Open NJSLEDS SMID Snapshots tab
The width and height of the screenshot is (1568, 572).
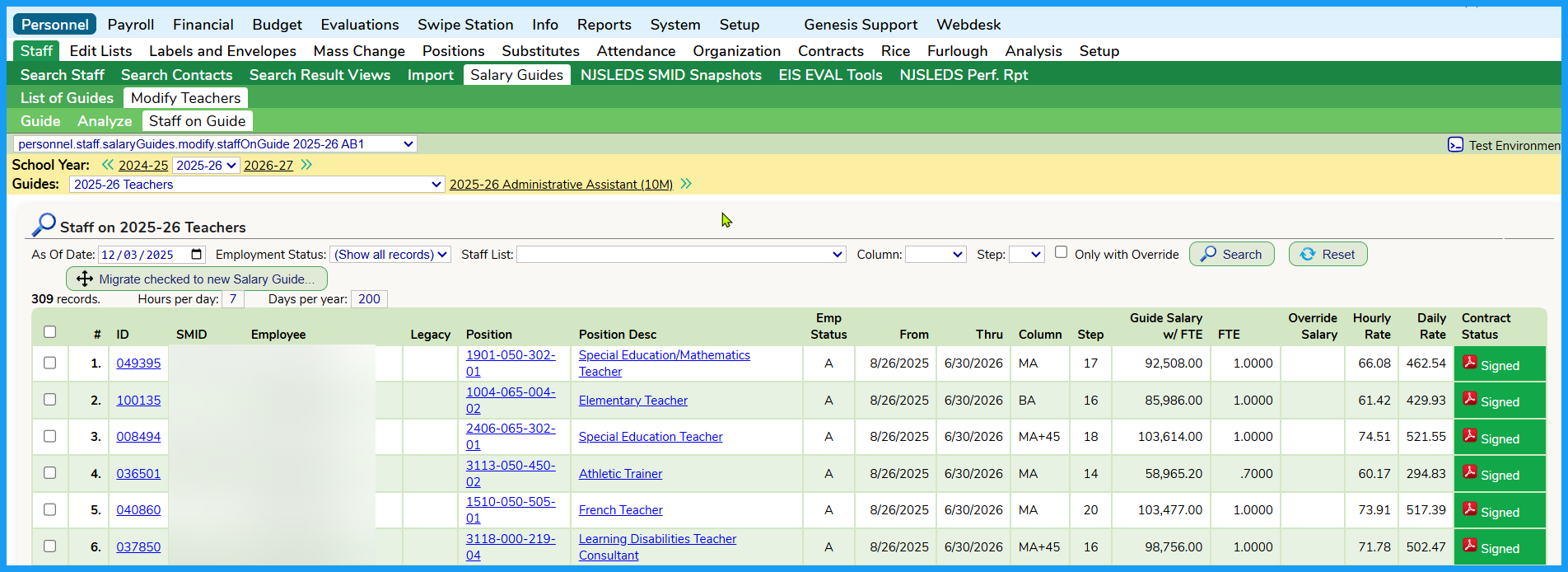671,75
